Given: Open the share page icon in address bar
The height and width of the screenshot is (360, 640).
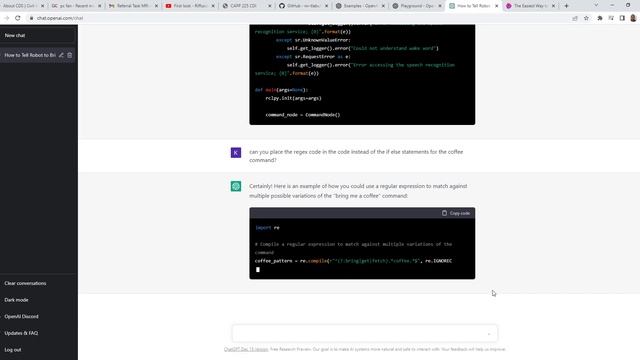Looking at the screenshot, I should click(x=575, y=18).
